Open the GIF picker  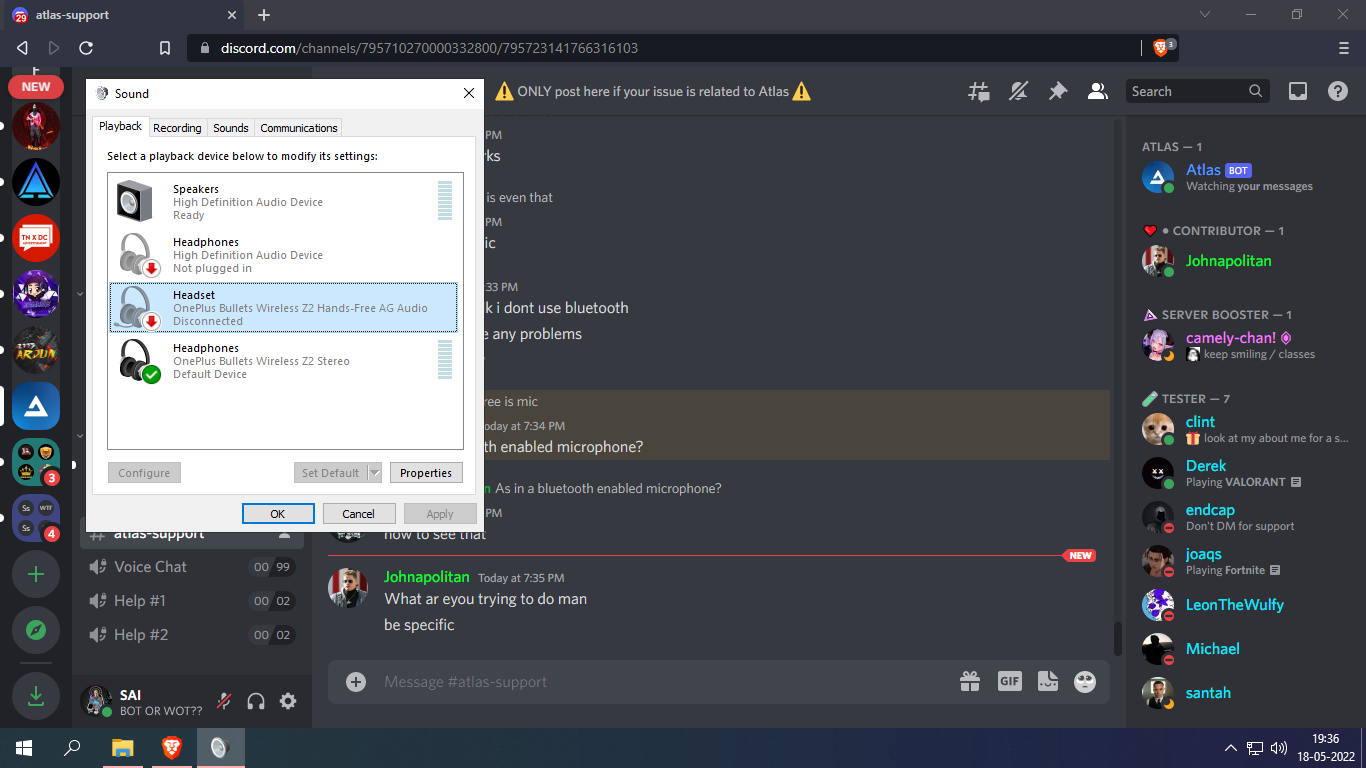tap(1010, 682)
